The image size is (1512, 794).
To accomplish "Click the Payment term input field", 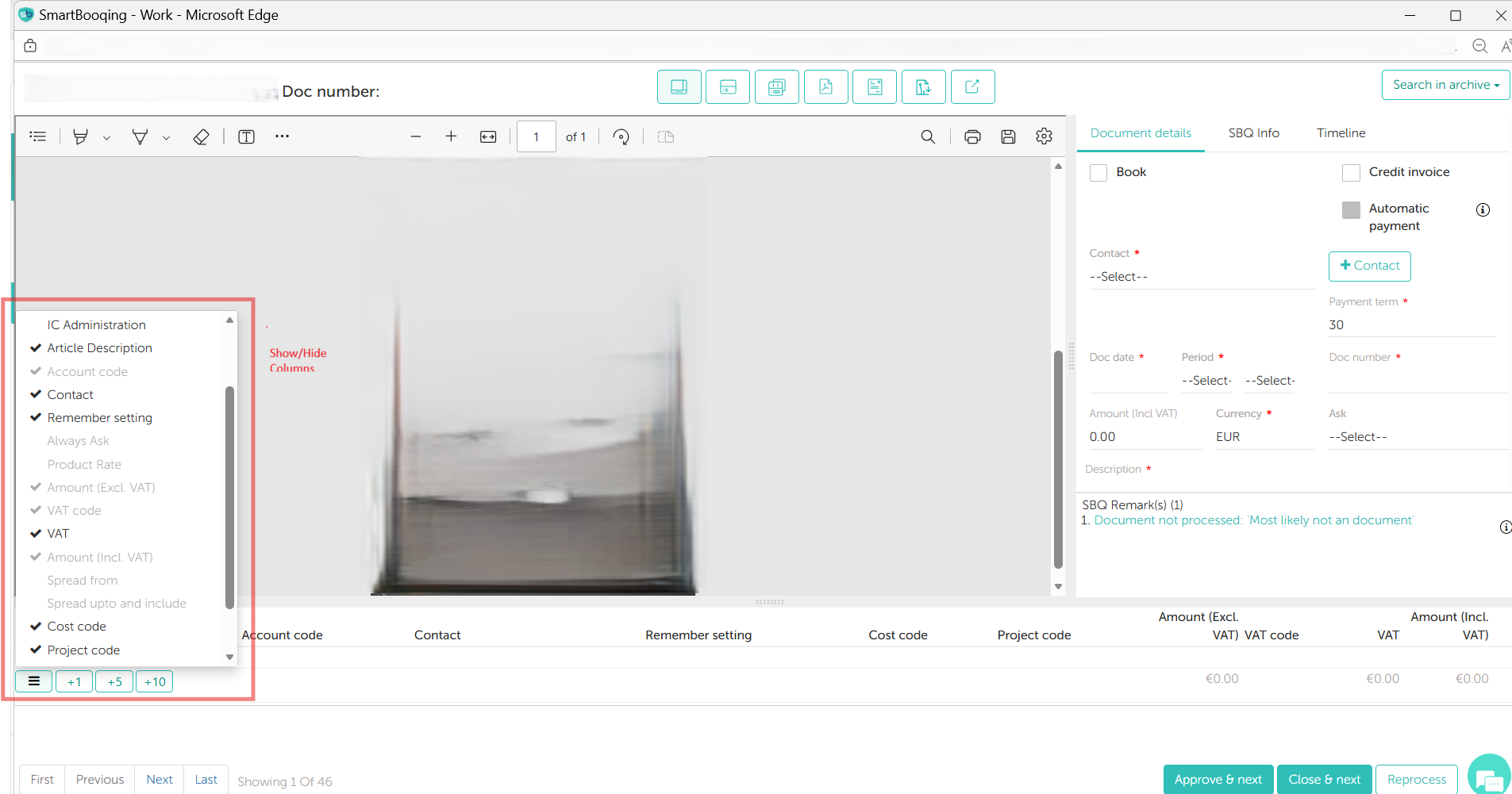I will [x=1410, y=325].
